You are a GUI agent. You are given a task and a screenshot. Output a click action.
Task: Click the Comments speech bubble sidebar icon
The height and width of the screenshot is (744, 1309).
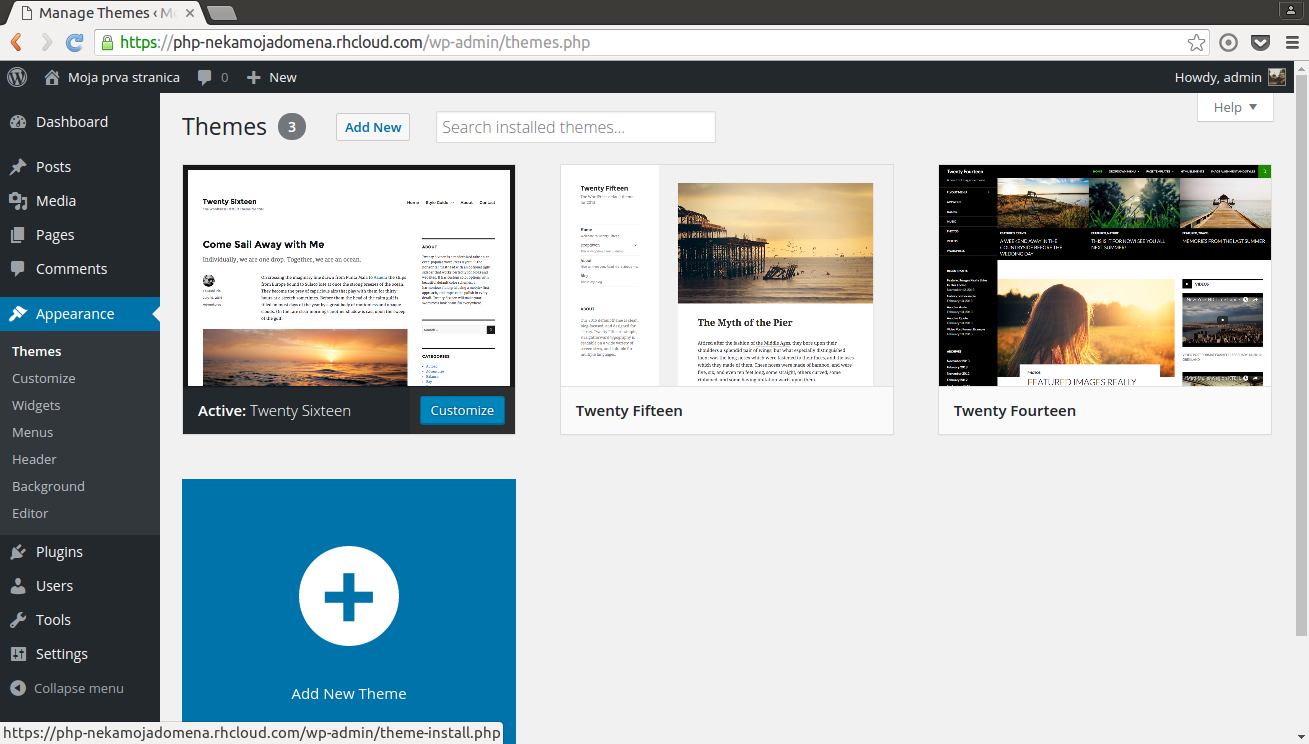coord(18,269)
